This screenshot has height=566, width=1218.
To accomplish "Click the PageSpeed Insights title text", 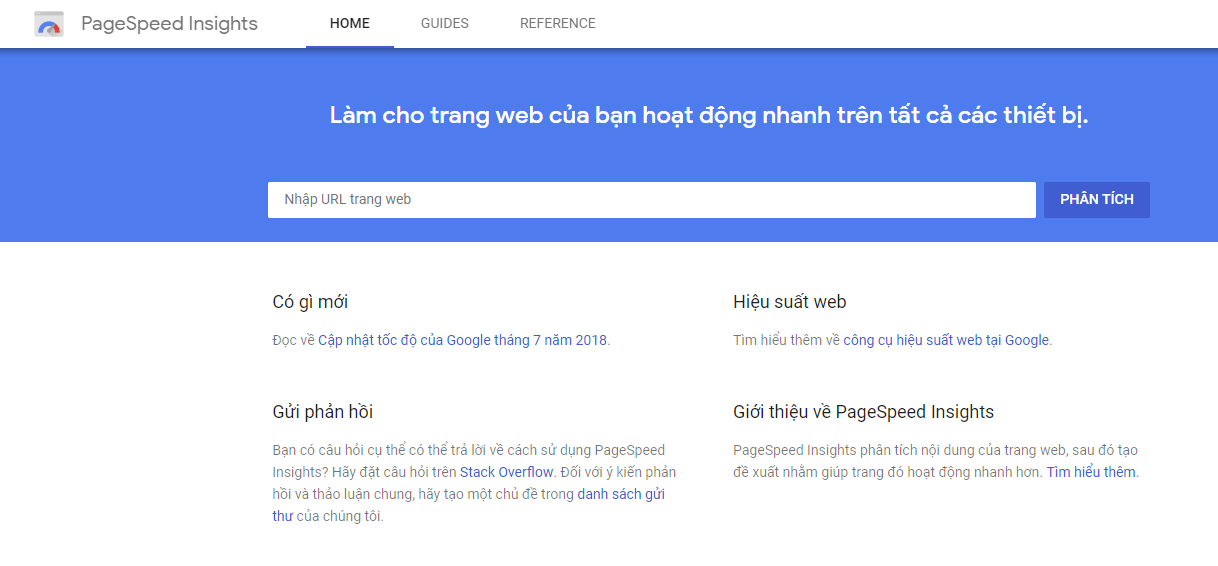I will (x=169, y=24).
